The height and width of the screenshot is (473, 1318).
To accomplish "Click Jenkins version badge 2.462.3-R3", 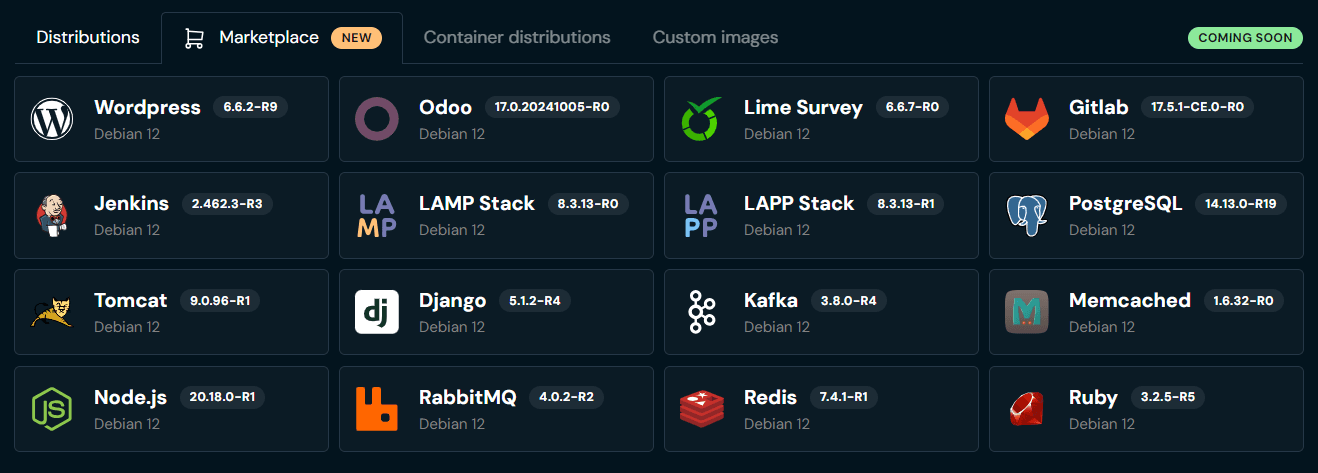I will (226, 203).
